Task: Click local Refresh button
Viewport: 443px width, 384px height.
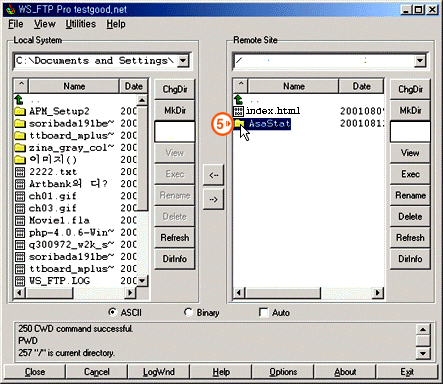Action: point(175,238)
